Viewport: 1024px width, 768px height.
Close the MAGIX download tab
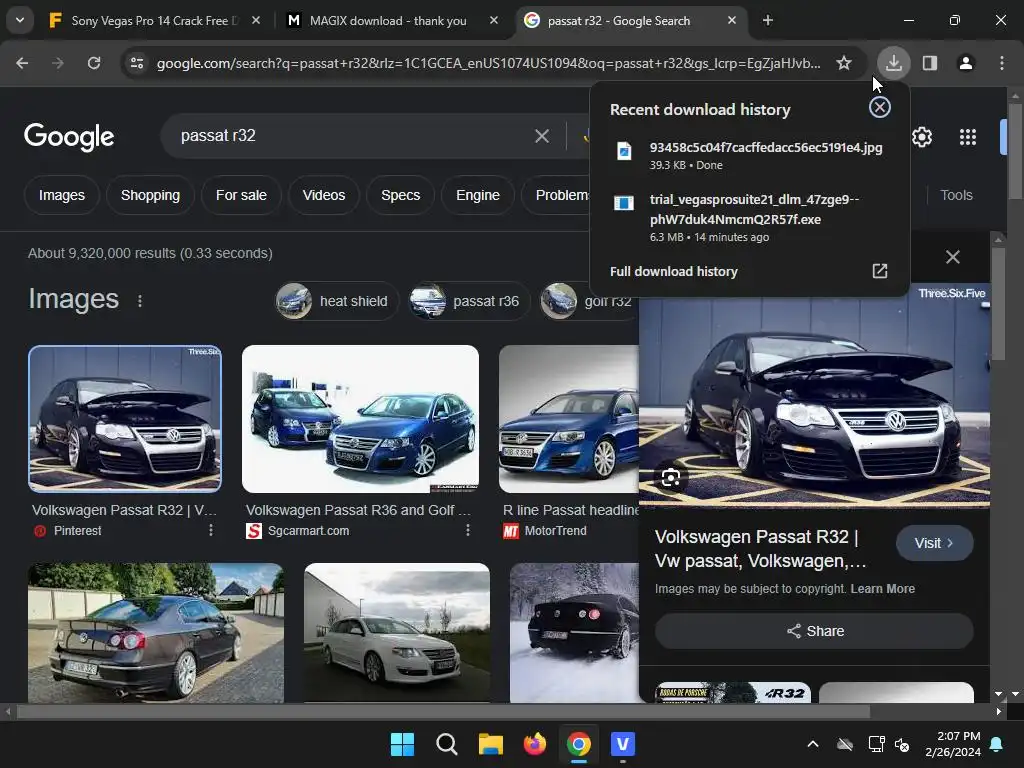pyautogui.click(x=494, y=21)
